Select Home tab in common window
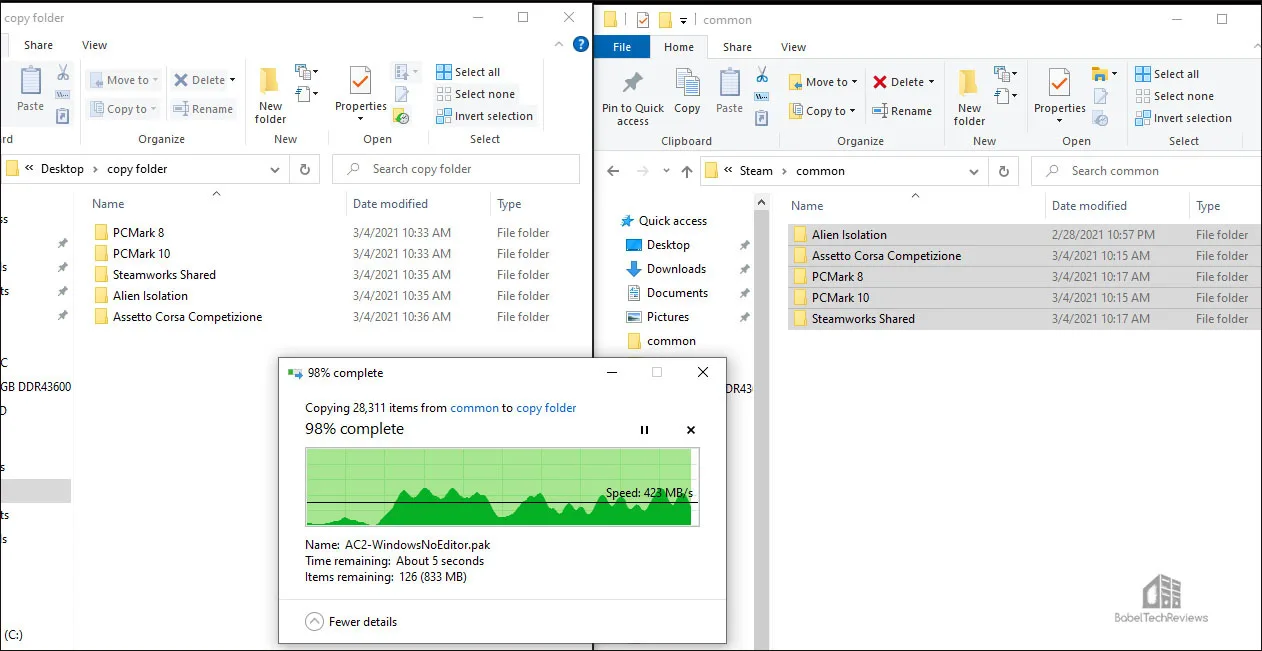The width and height of the screenshot is (1262, 651). (x=679, y=47)
